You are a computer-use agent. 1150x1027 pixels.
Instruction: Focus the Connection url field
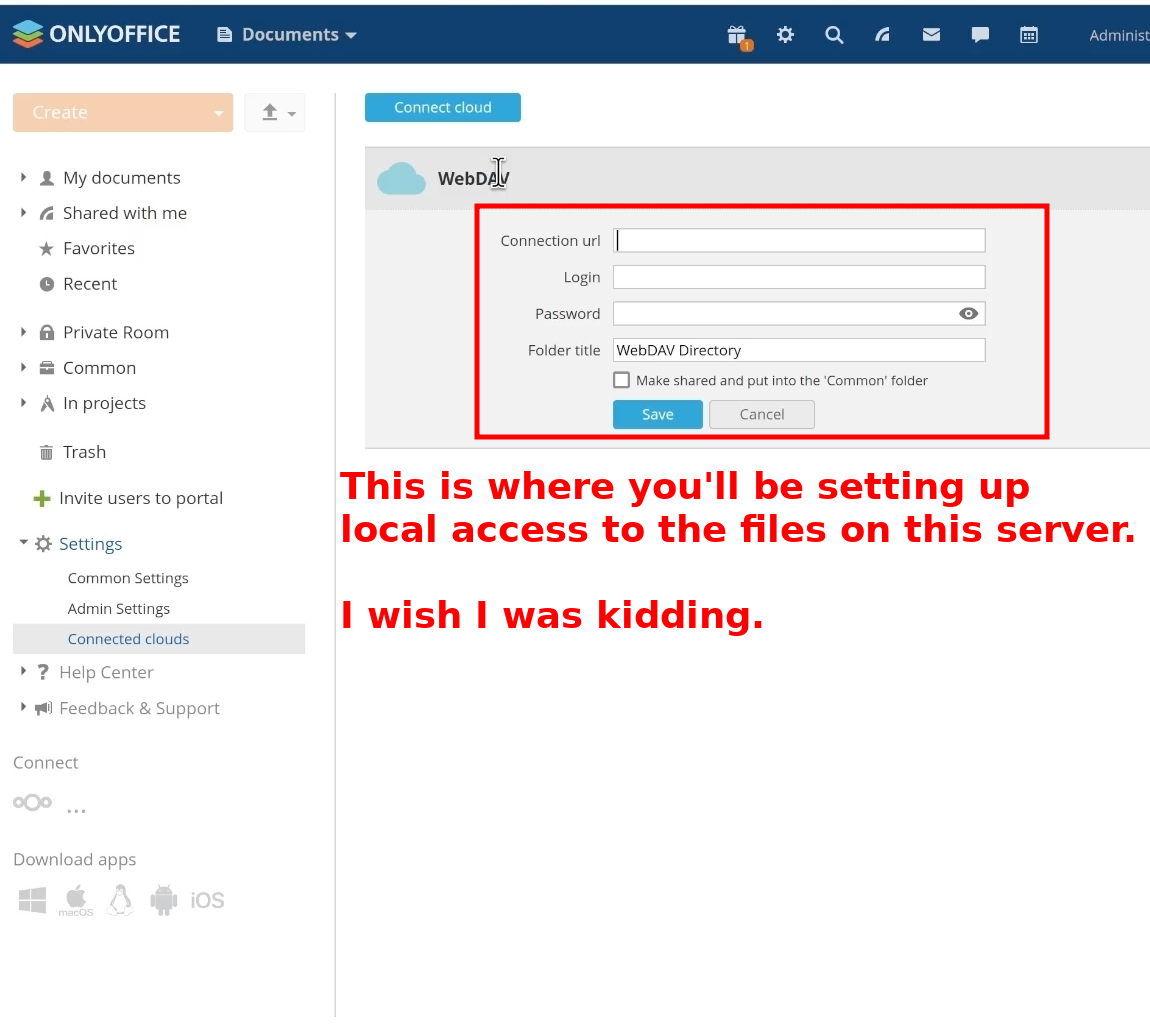[799, 241]
